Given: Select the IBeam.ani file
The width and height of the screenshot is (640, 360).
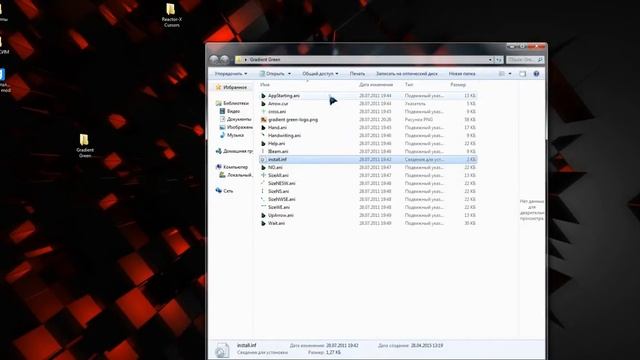Looking at the screenshot, I should pyautogui.click(x=368, y=151).
